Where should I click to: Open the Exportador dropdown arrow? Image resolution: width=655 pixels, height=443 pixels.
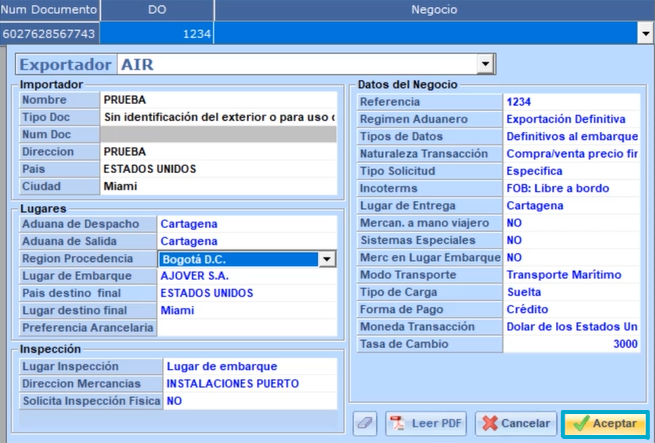coord(486,65)
